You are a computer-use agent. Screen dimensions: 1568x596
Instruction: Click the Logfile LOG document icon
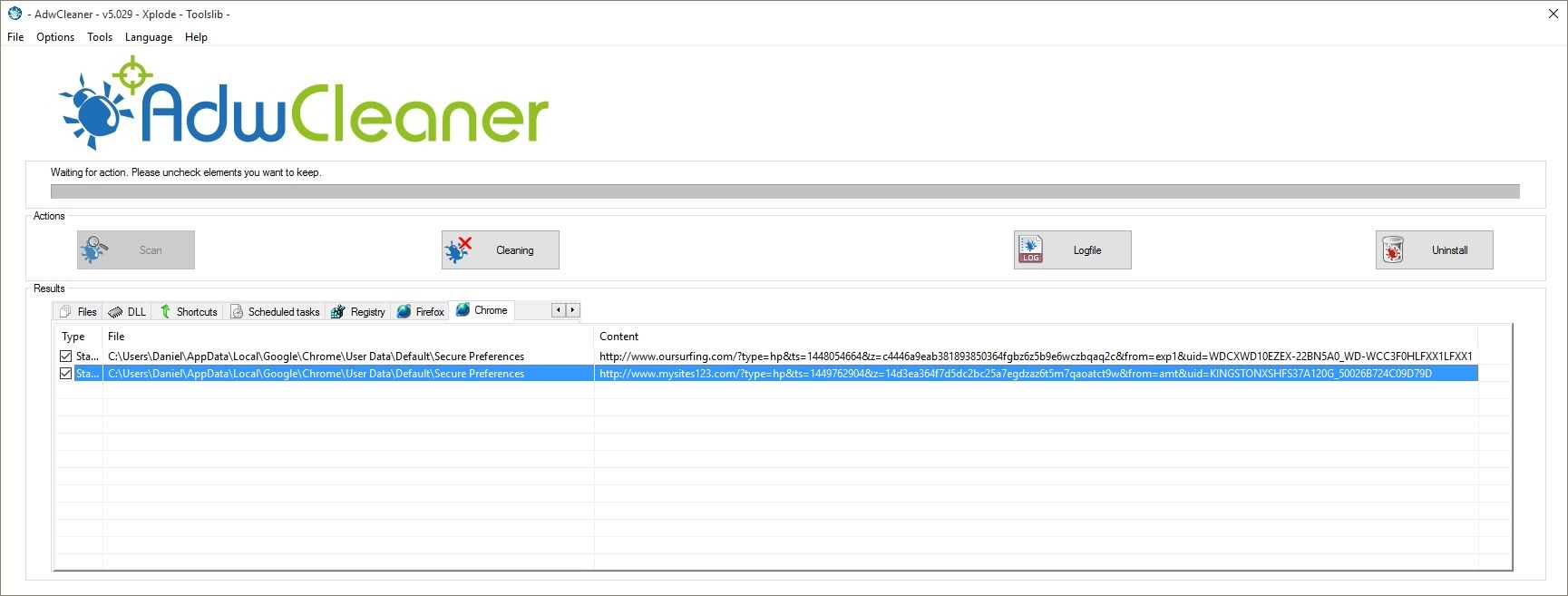pyautogui.click(x=1031, y=249)
